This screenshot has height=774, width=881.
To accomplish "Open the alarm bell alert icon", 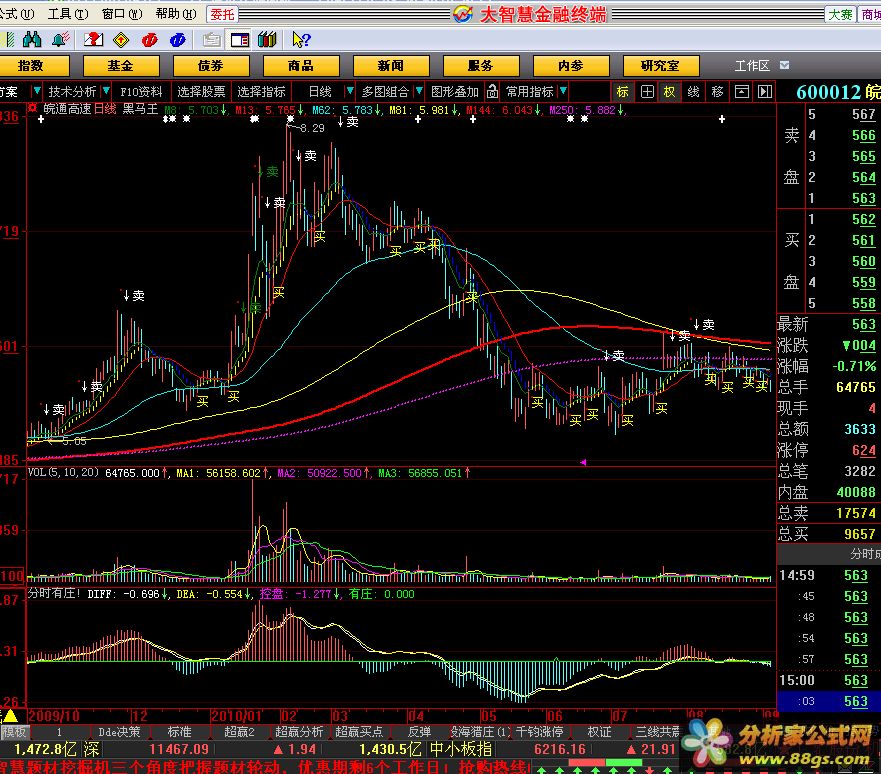I will click(x=60, y=39).
